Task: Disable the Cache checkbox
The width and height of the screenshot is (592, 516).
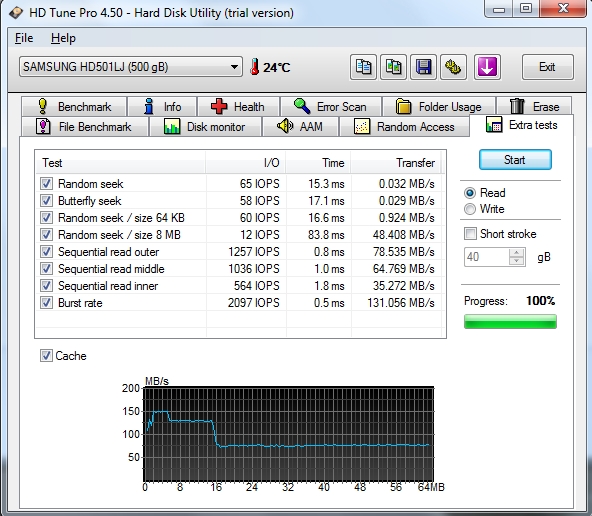Action: tap(46, 356)
